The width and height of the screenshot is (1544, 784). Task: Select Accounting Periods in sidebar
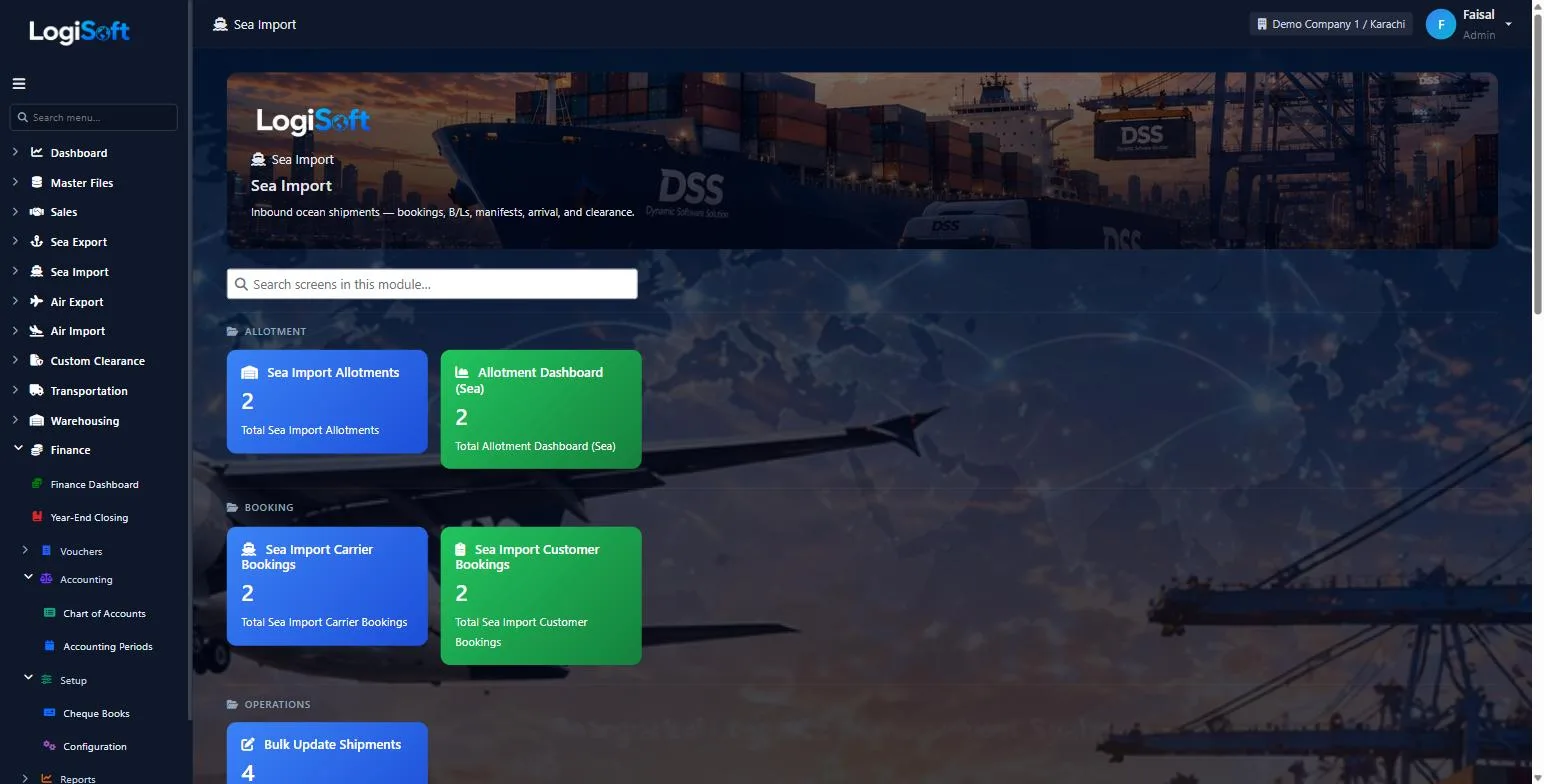pyautogui.click(x=107, y=646)
